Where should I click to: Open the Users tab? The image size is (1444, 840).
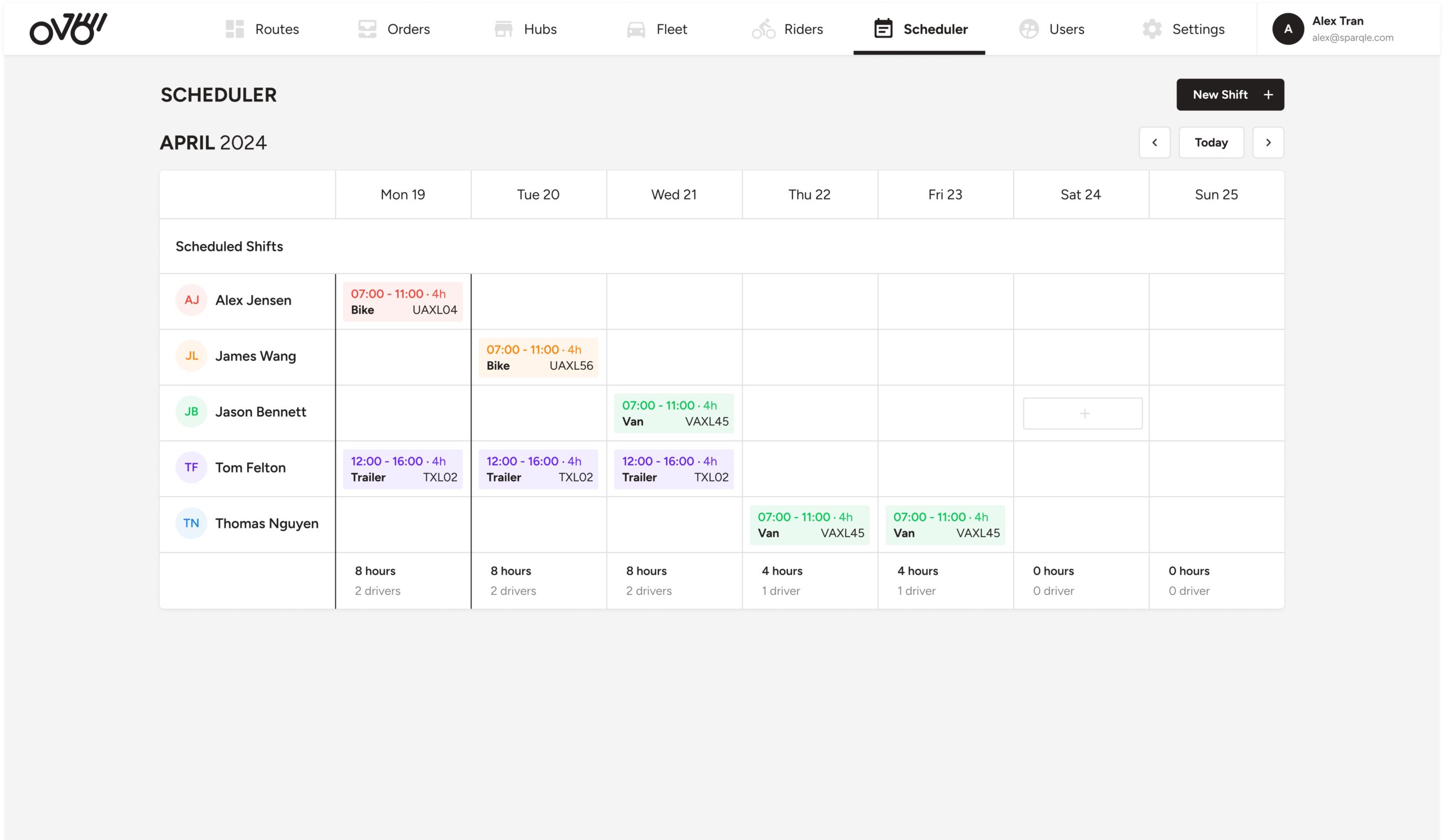pyautogui.click(x=1051, y=29)
